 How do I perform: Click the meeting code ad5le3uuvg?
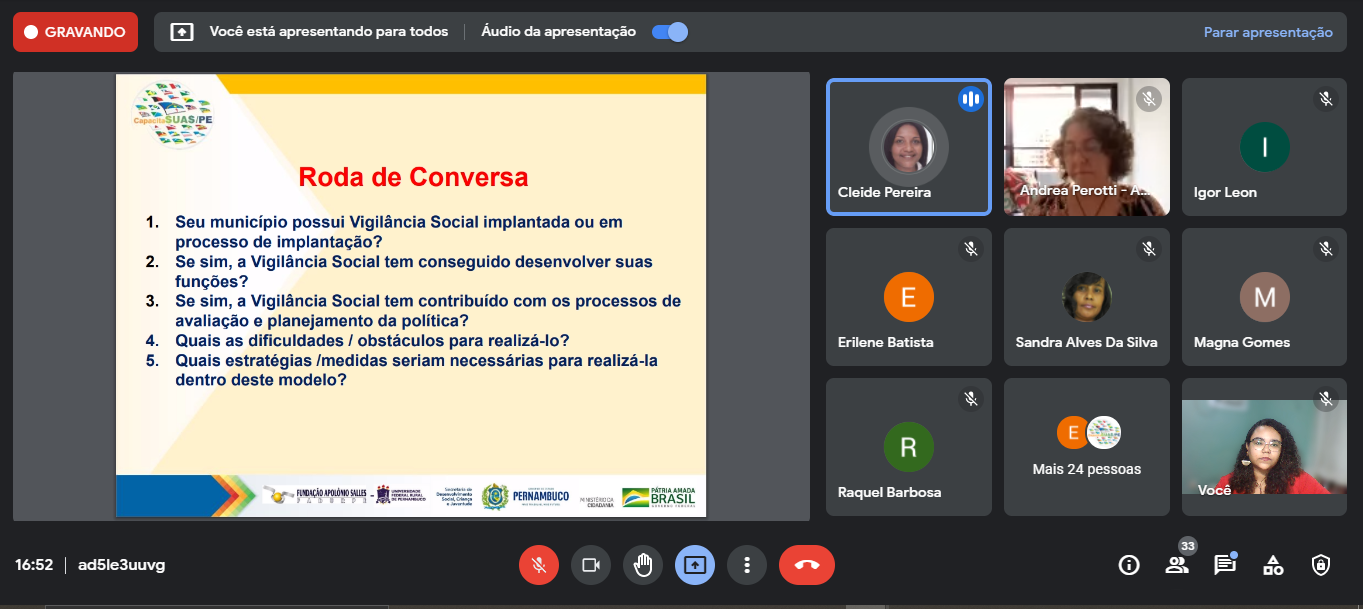[x=122, y=565]
